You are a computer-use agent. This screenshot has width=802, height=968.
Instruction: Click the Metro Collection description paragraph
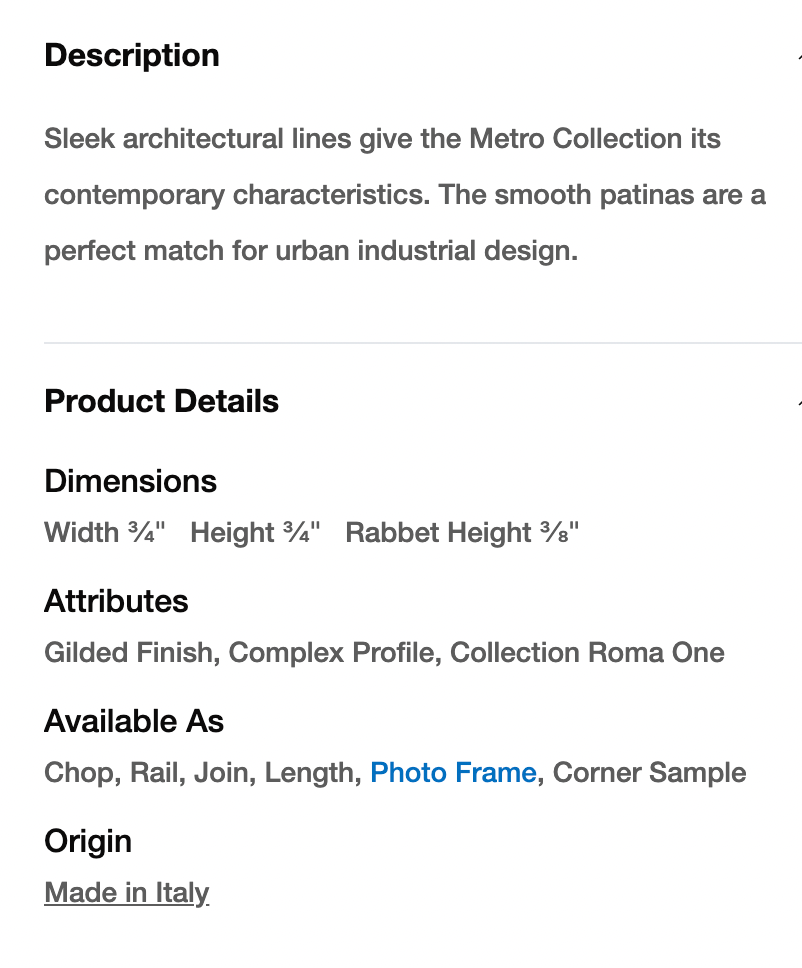pyautogui.click(x=404, y=194)
